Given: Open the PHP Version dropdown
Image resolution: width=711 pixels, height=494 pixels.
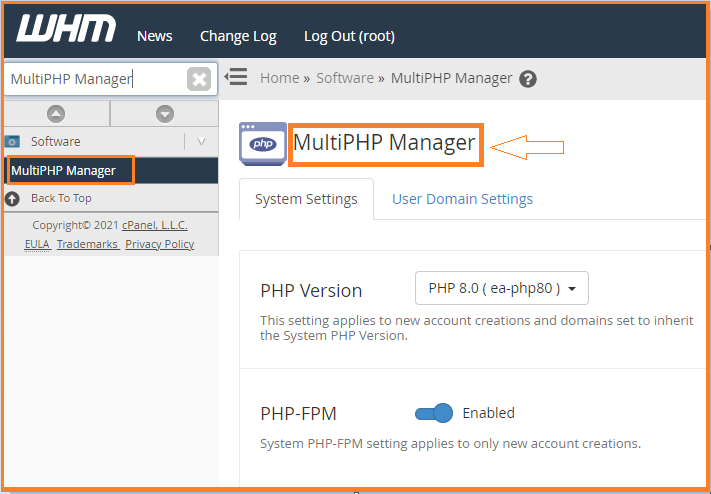Looking at the screenshot, I should [x=502, y=288].
